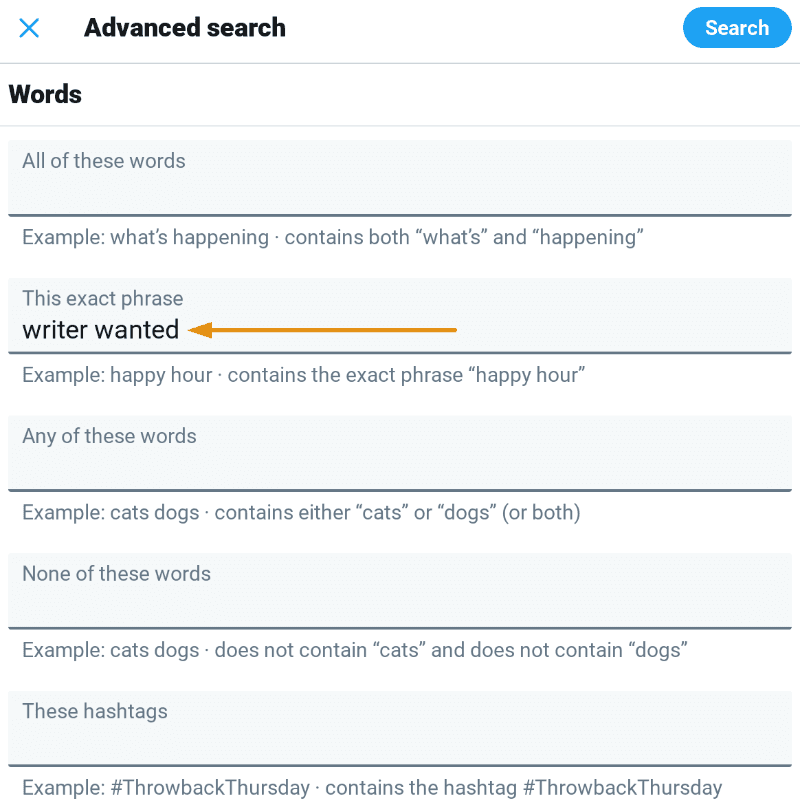The image size is (800, 805).
Task: Click the "happy hour" example hint
Action: (303, 375)
